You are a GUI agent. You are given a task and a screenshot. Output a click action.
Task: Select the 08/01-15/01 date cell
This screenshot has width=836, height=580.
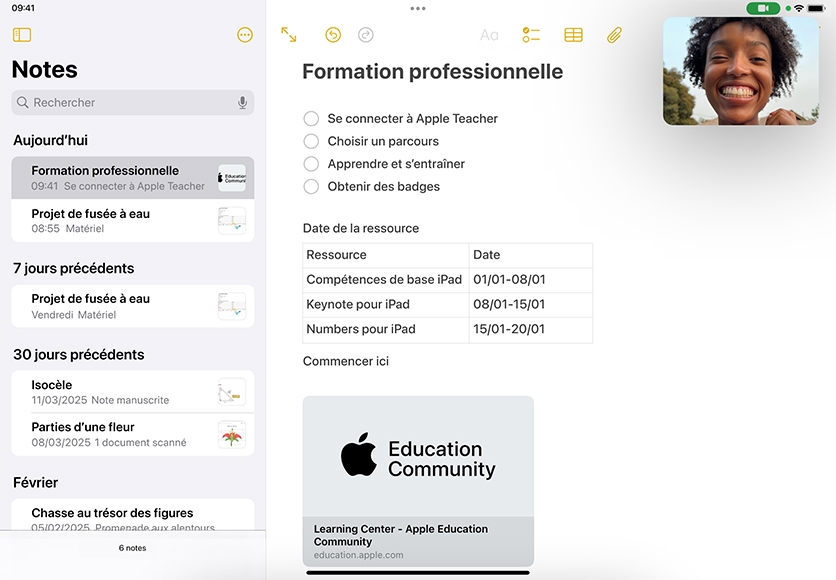click(531, 304)
